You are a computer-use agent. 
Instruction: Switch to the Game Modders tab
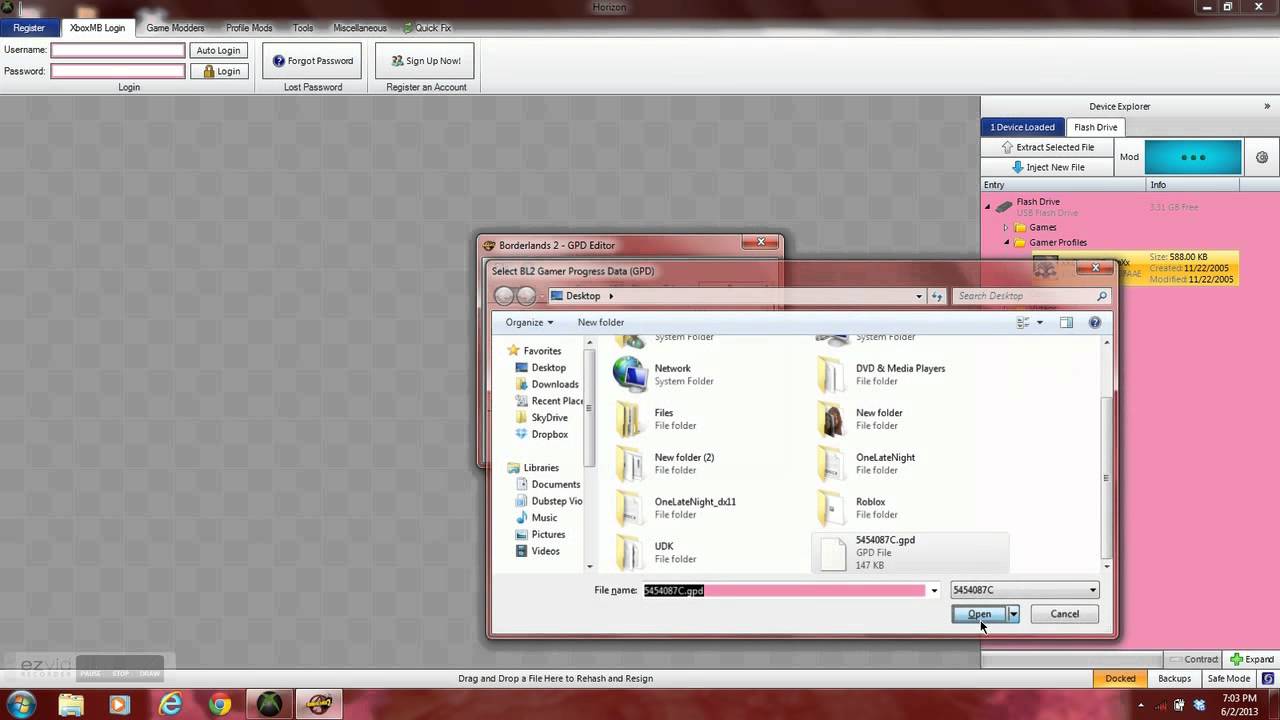(175, 28)
